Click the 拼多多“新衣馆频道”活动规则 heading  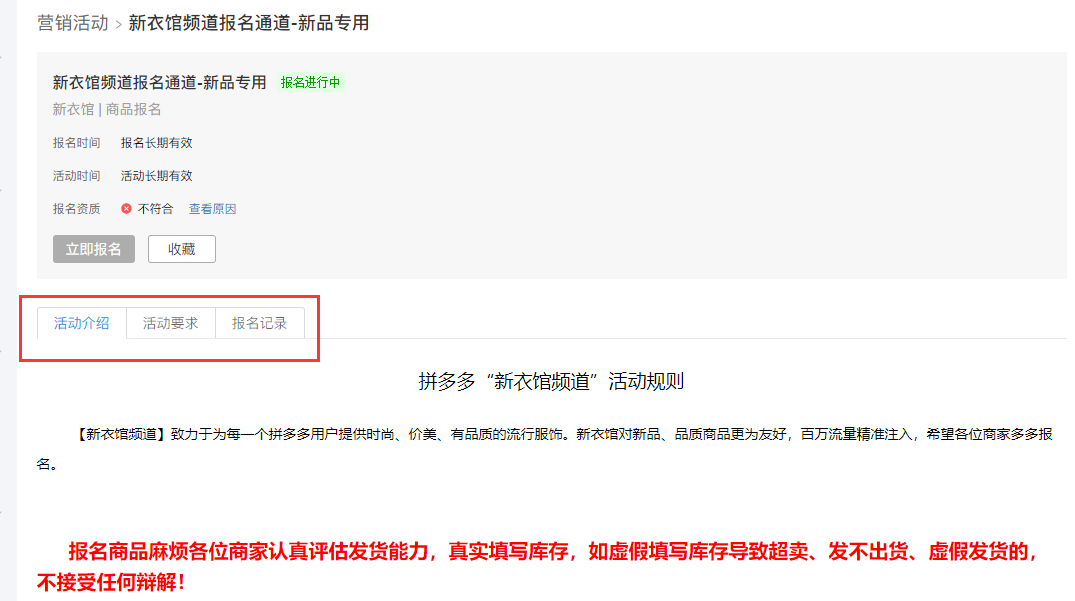click(x=551, y=381)
